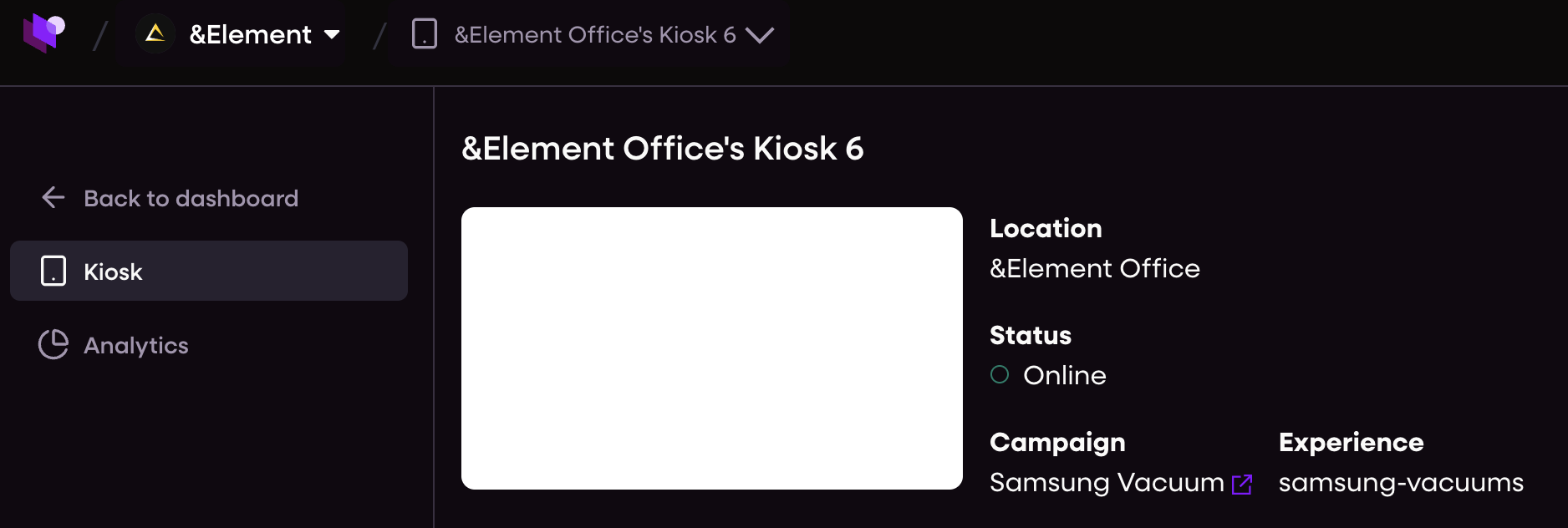Click the &Element Office location text
The image size is (1568, 528).
tap(1095, 268)
